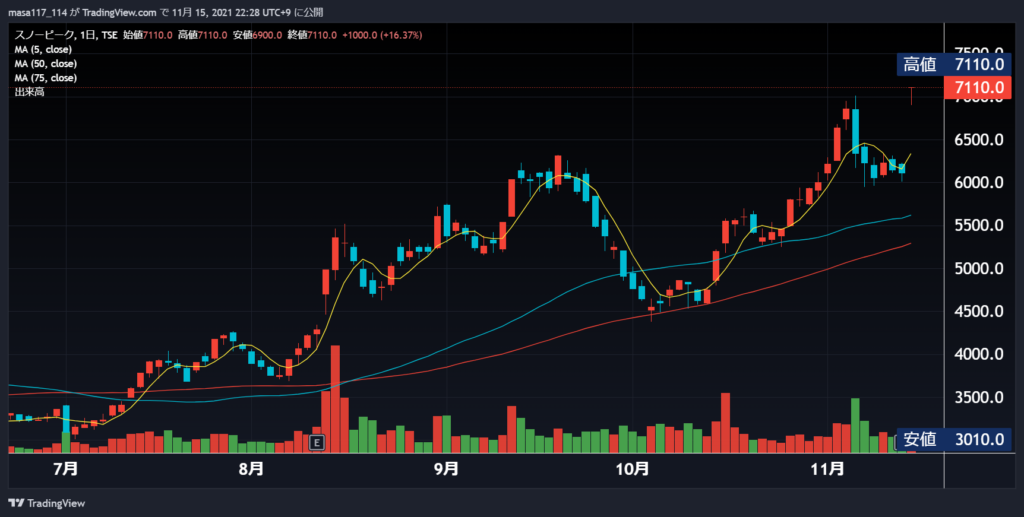
Task: Click the 8月 time axis label
Action: pyautogui.click(x=251, y=469)
